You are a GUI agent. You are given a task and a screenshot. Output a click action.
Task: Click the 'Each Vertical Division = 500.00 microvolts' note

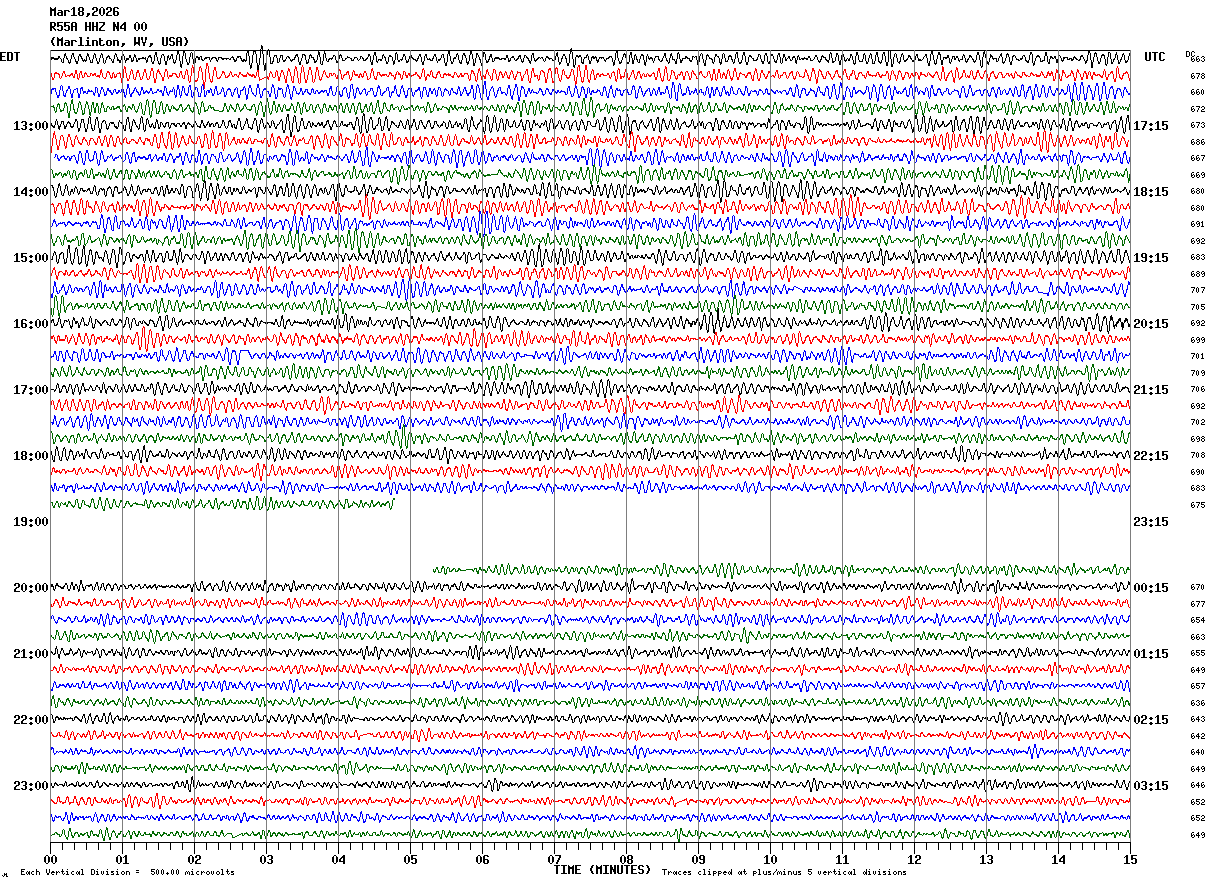(127, 873)
